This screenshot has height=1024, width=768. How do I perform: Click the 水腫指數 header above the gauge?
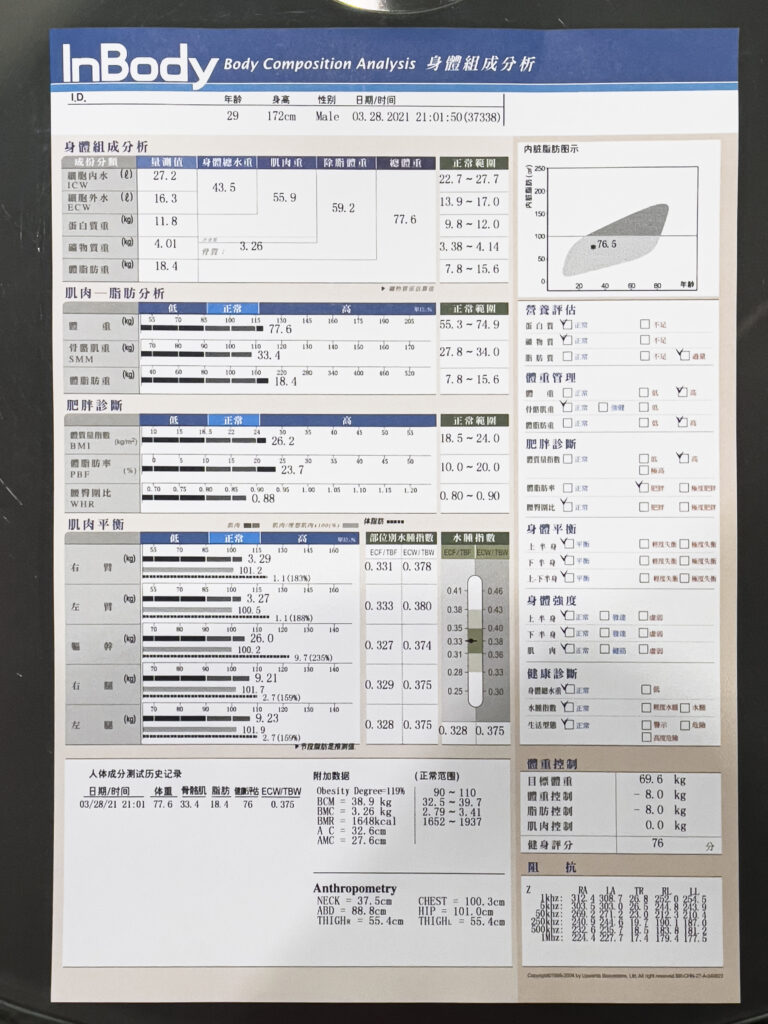point(474,537)
